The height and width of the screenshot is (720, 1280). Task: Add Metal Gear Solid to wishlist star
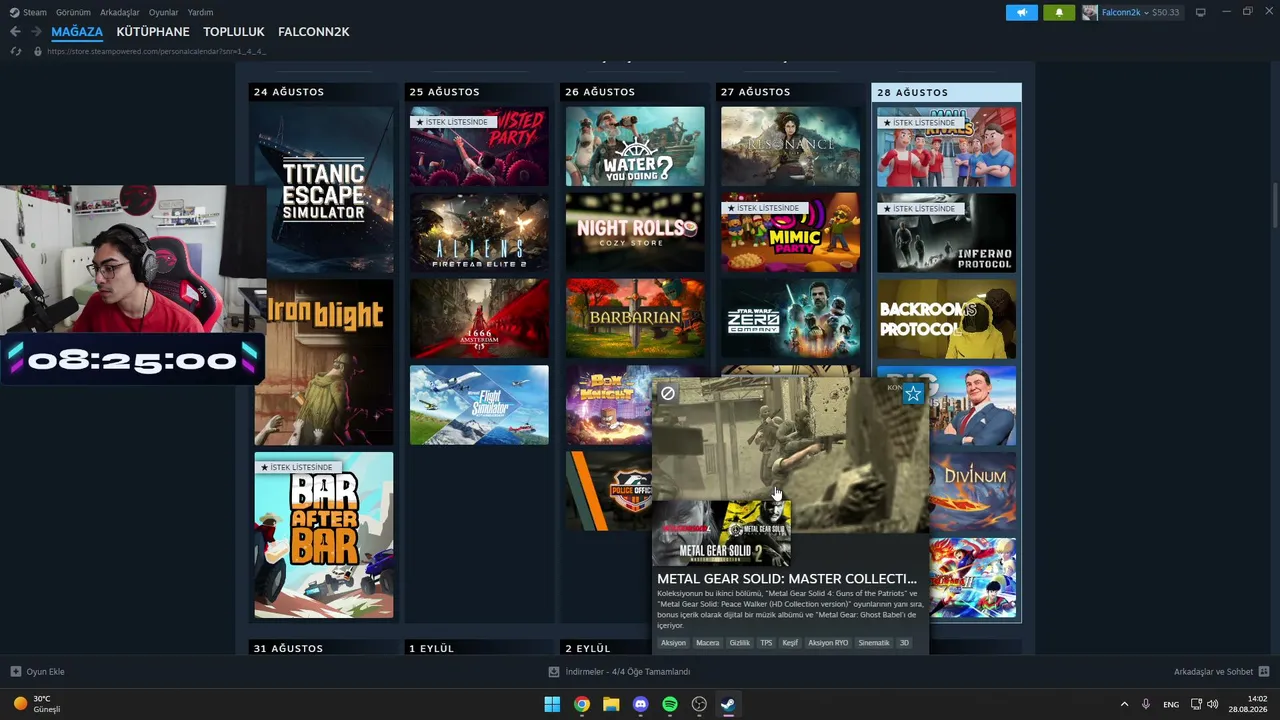click(x=913, y=394)
